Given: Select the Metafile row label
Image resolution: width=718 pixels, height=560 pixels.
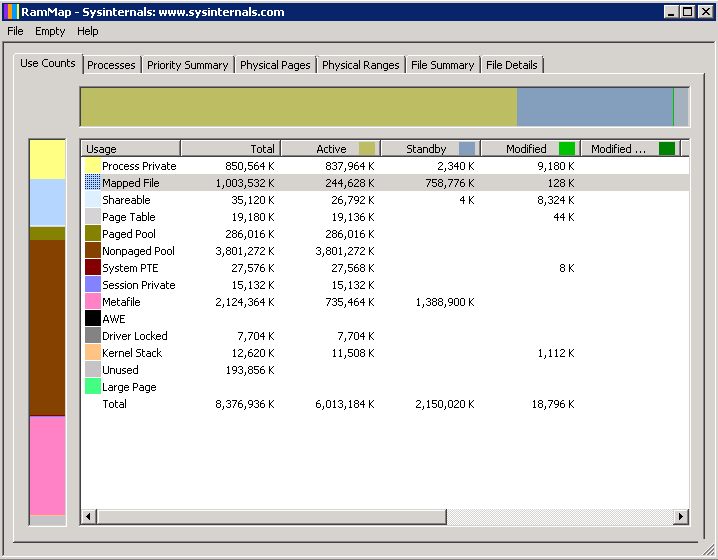Looking at the screenshot, I should 121,302.
